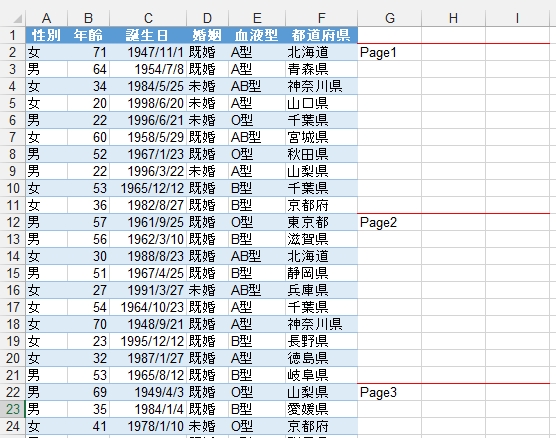The height and width of the screenshot is (438, 556).
Task: Click birthday cell 1964/10/23
Action: coord(148,307)
